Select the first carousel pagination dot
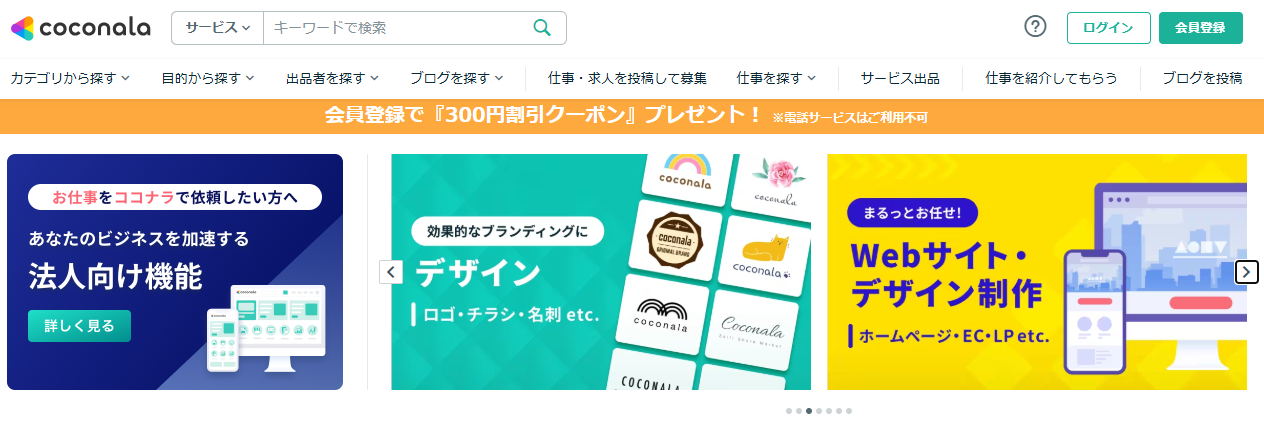Screen dimensions: 1264x425 [789, 411]
